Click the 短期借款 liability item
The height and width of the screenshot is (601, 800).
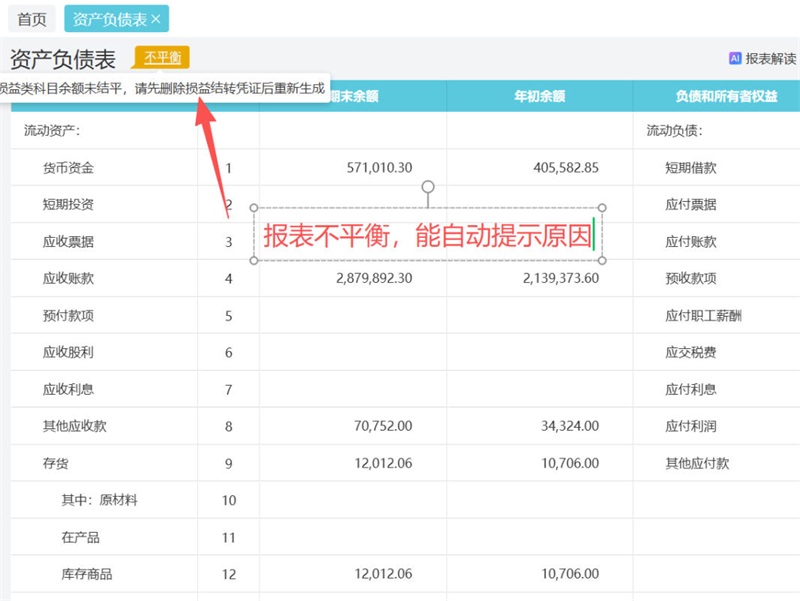coord(690,168)
